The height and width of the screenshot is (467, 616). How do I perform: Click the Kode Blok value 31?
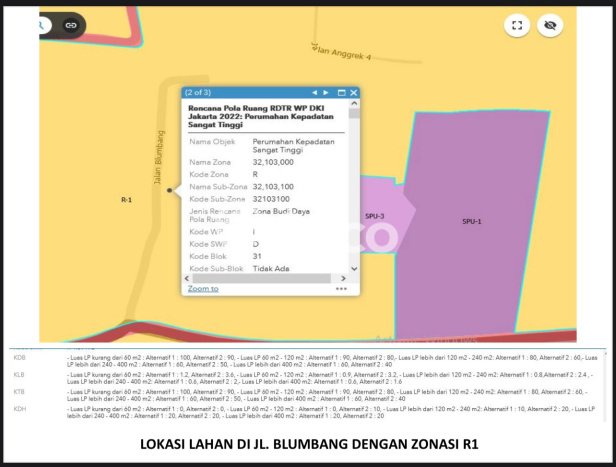click(257, 256)
